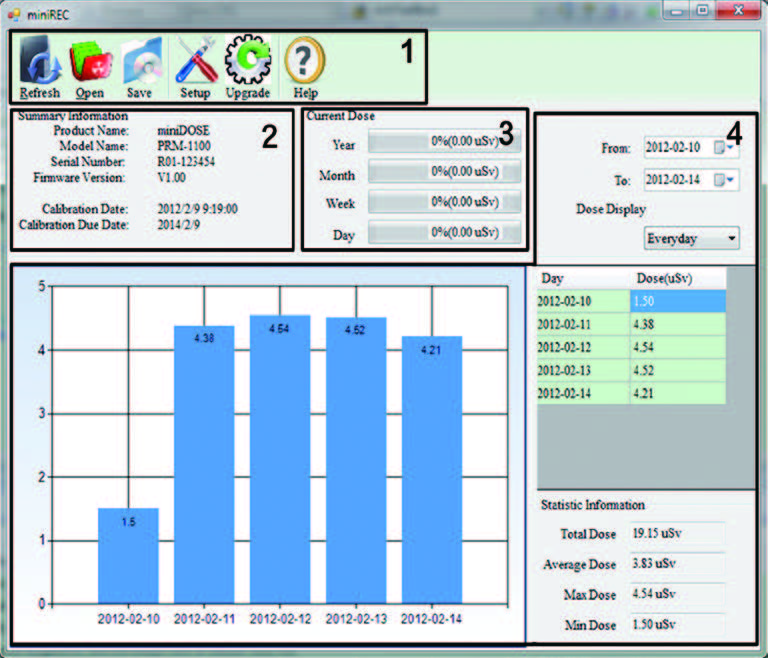
Task: Open the From date calendar picker
Action: 725,148
